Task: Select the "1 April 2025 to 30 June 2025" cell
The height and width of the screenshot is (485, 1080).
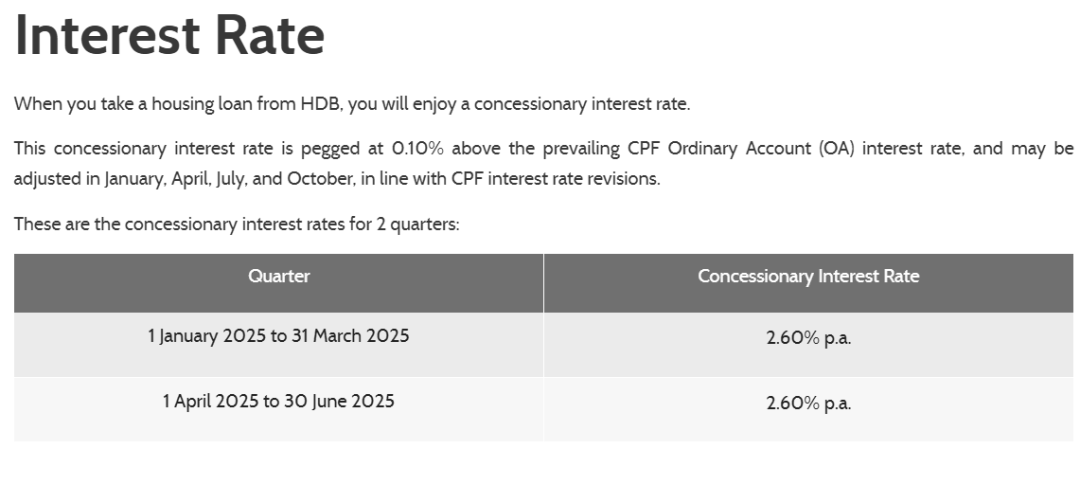Action: tap(278, 402)
